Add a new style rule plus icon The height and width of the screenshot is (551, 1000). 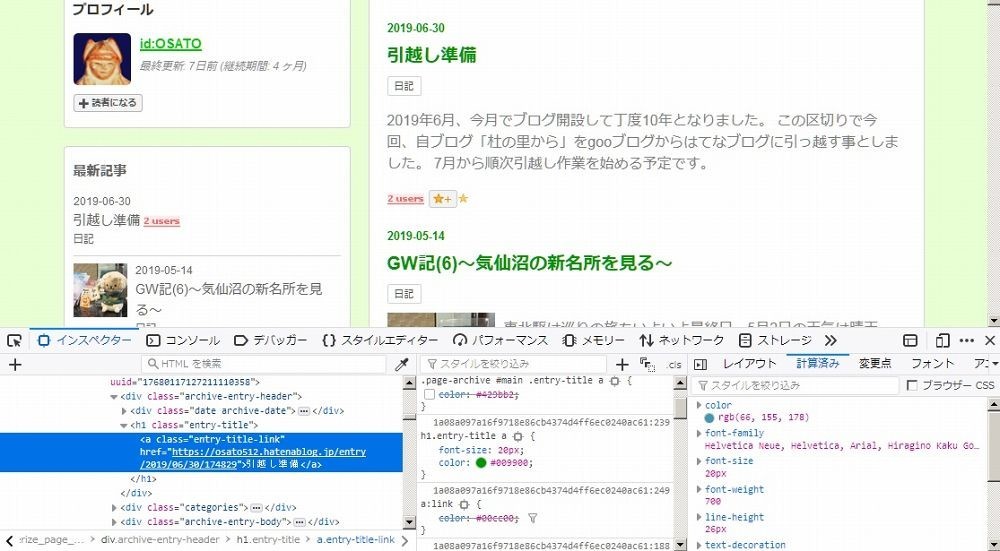point(622,364)
